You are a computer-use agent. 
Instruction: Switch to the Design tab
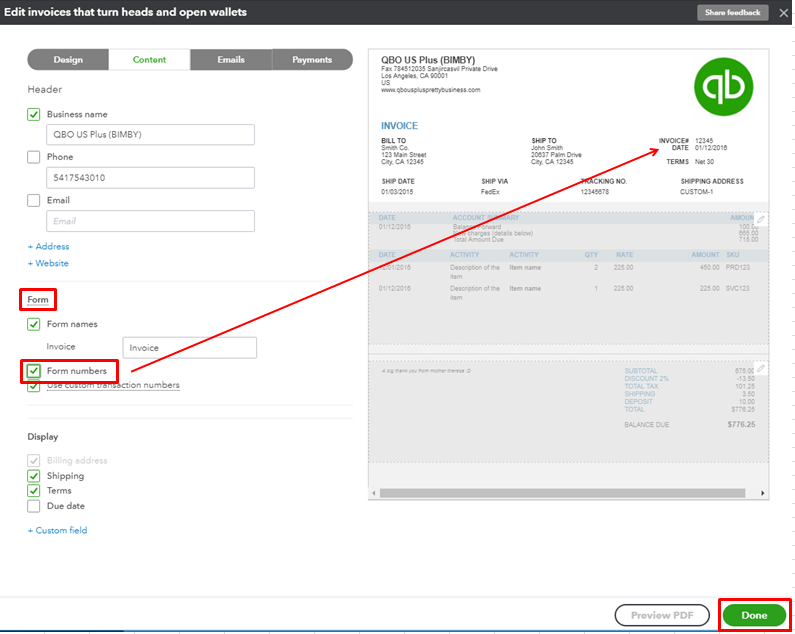(68, 59)
